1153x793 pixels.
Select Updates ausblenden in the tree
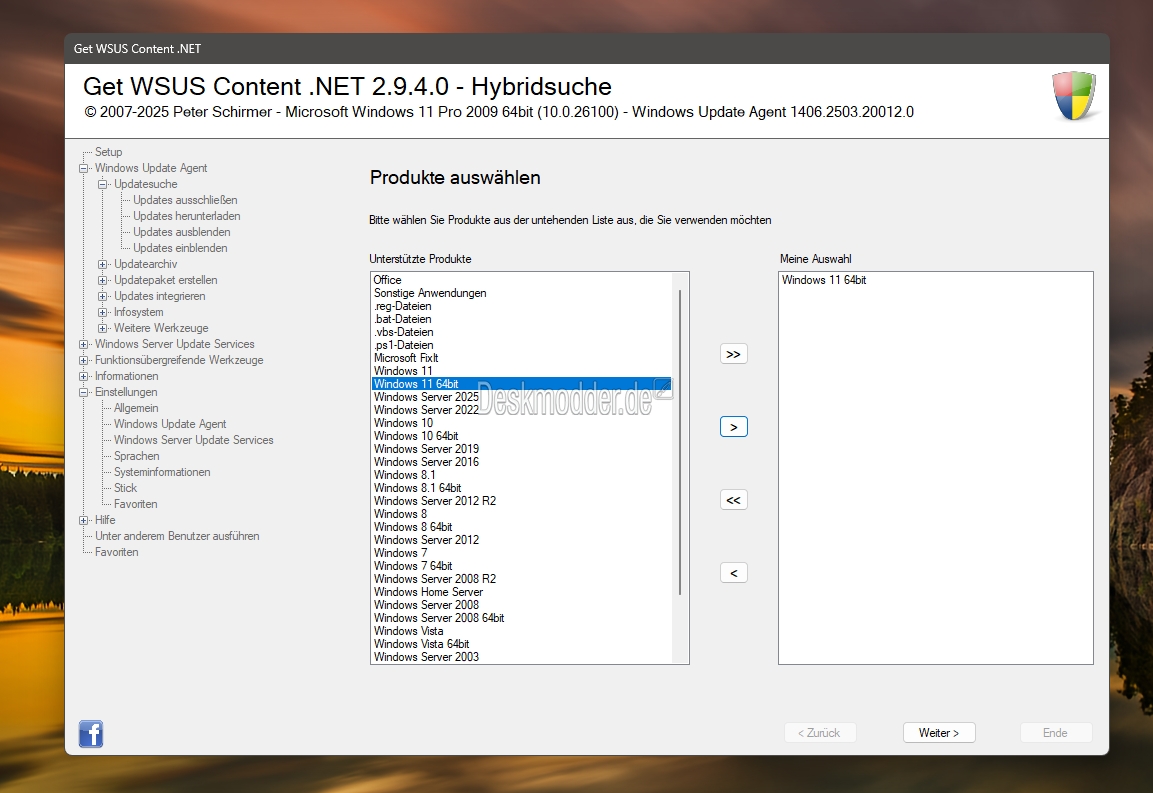[x=182, y=232]
